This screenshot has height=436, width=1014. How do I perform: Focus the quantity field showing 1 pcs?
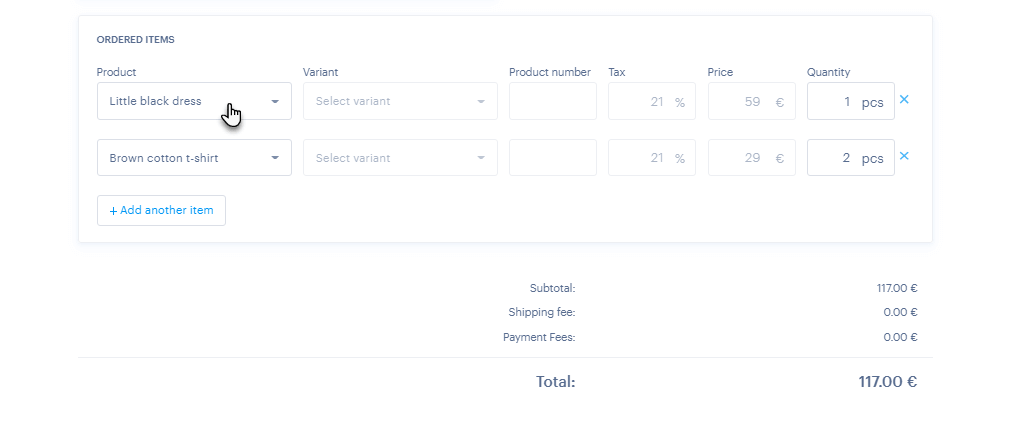pos(849,101)
